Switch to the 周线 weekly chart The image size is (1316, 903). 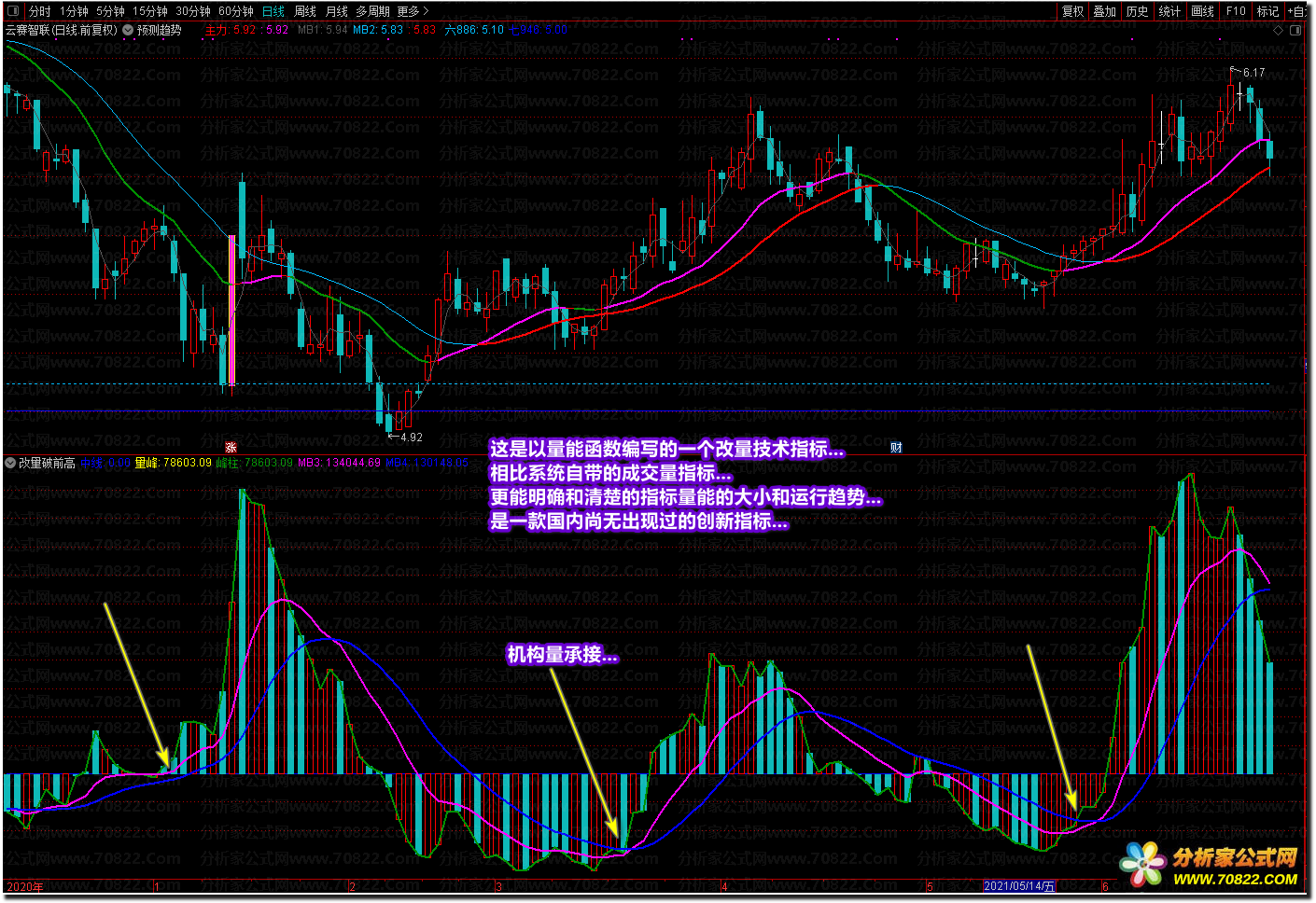click(x=305, y=11)
